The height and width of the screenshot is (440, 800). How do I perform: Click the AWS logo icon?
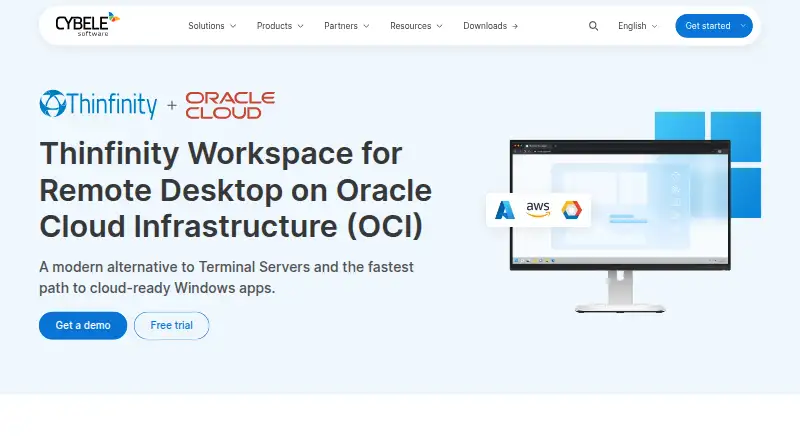(538, 209)
